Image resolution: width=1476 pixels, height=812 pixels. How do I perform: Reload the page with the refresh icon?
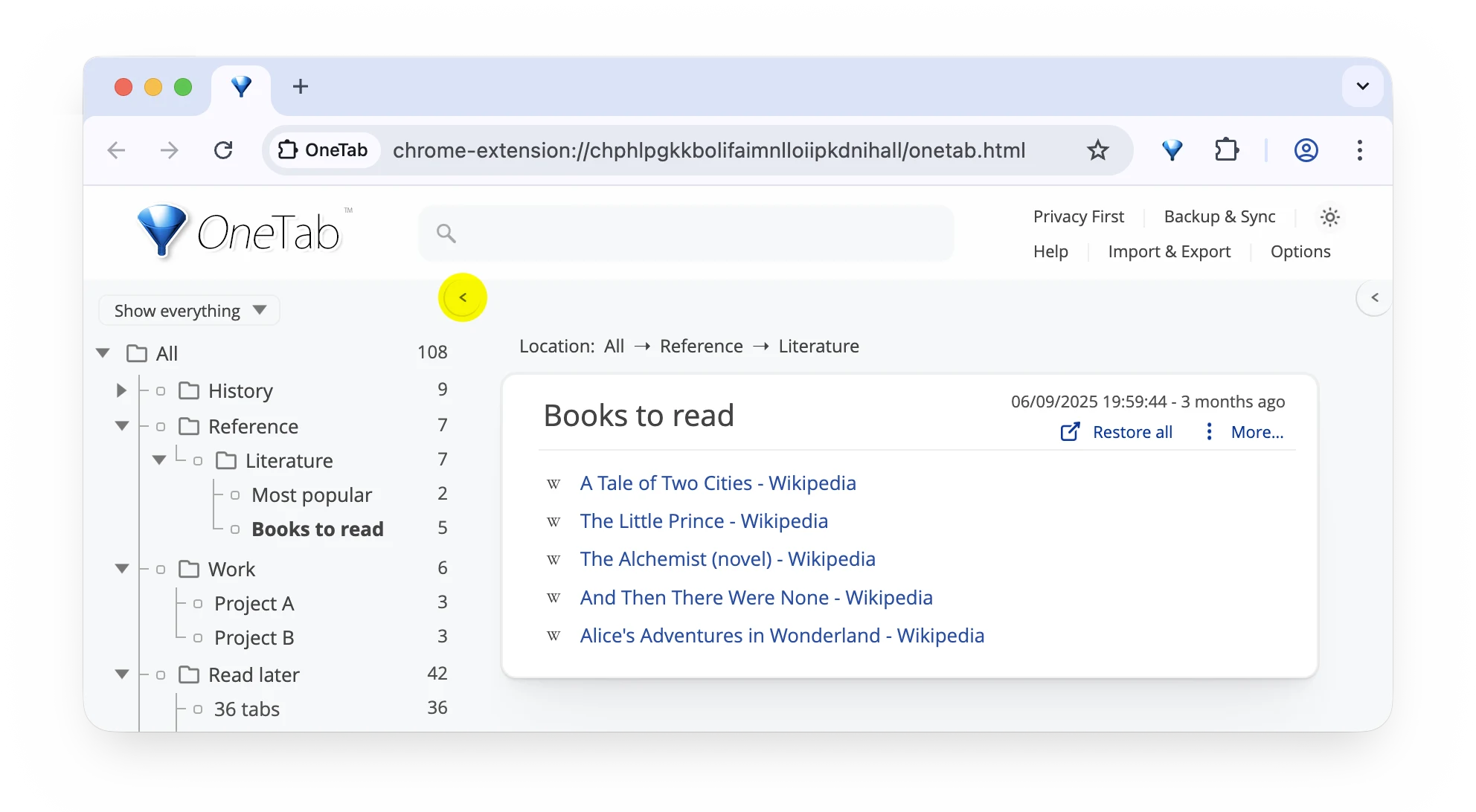pyautogui.click(x=223, y=150)
